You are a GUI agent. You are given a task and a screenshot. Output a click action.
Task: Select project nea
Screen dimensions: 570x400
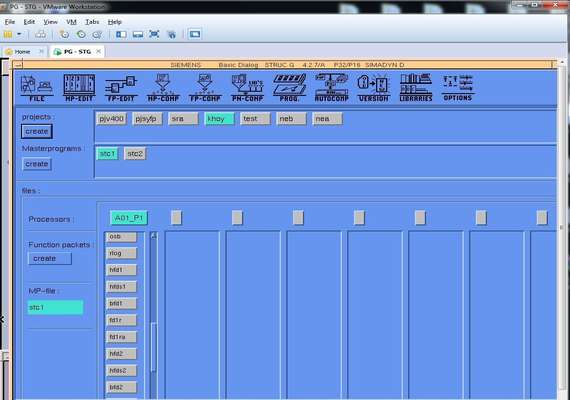tap(327, 119)
